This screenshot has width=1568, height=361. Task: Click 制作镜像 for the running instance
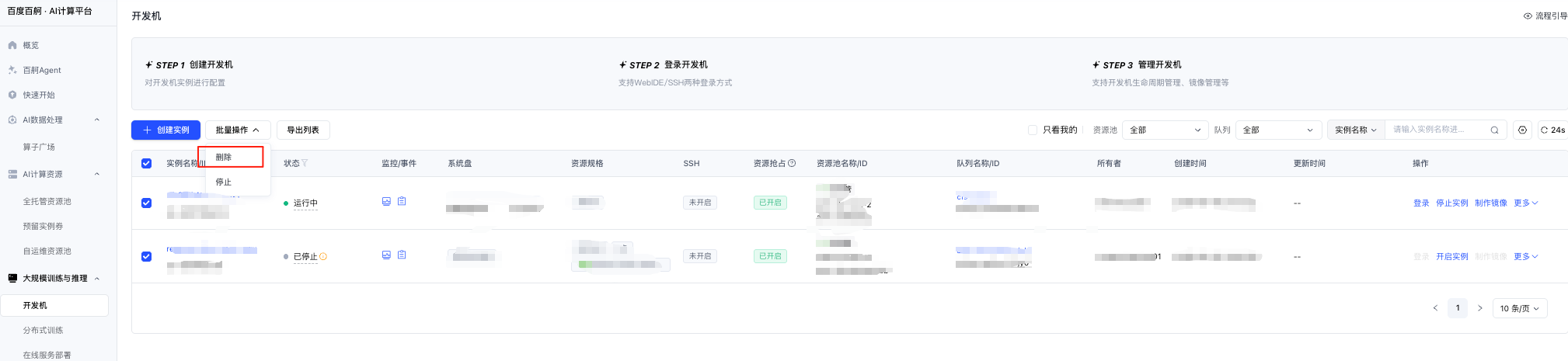1491,203
